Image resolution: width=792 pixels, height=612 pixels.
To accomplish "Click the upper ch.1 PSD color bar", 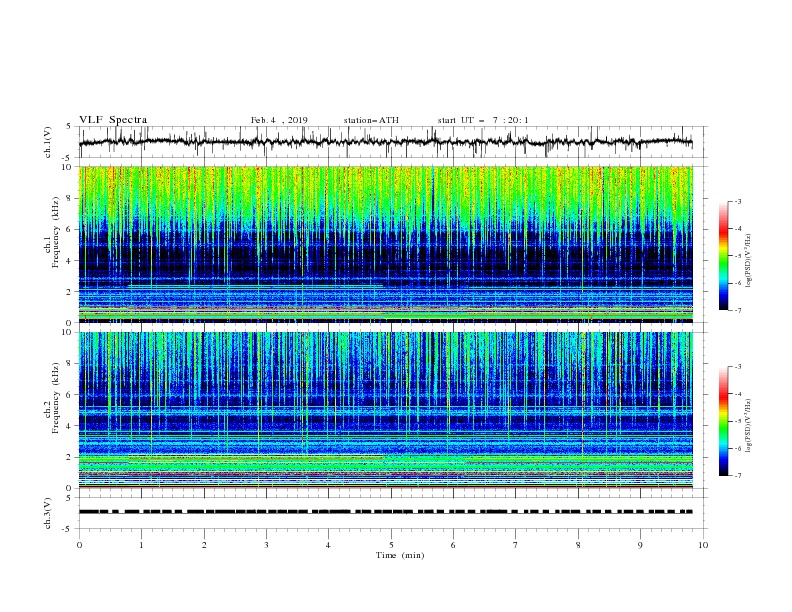I will tap(723, 256).
